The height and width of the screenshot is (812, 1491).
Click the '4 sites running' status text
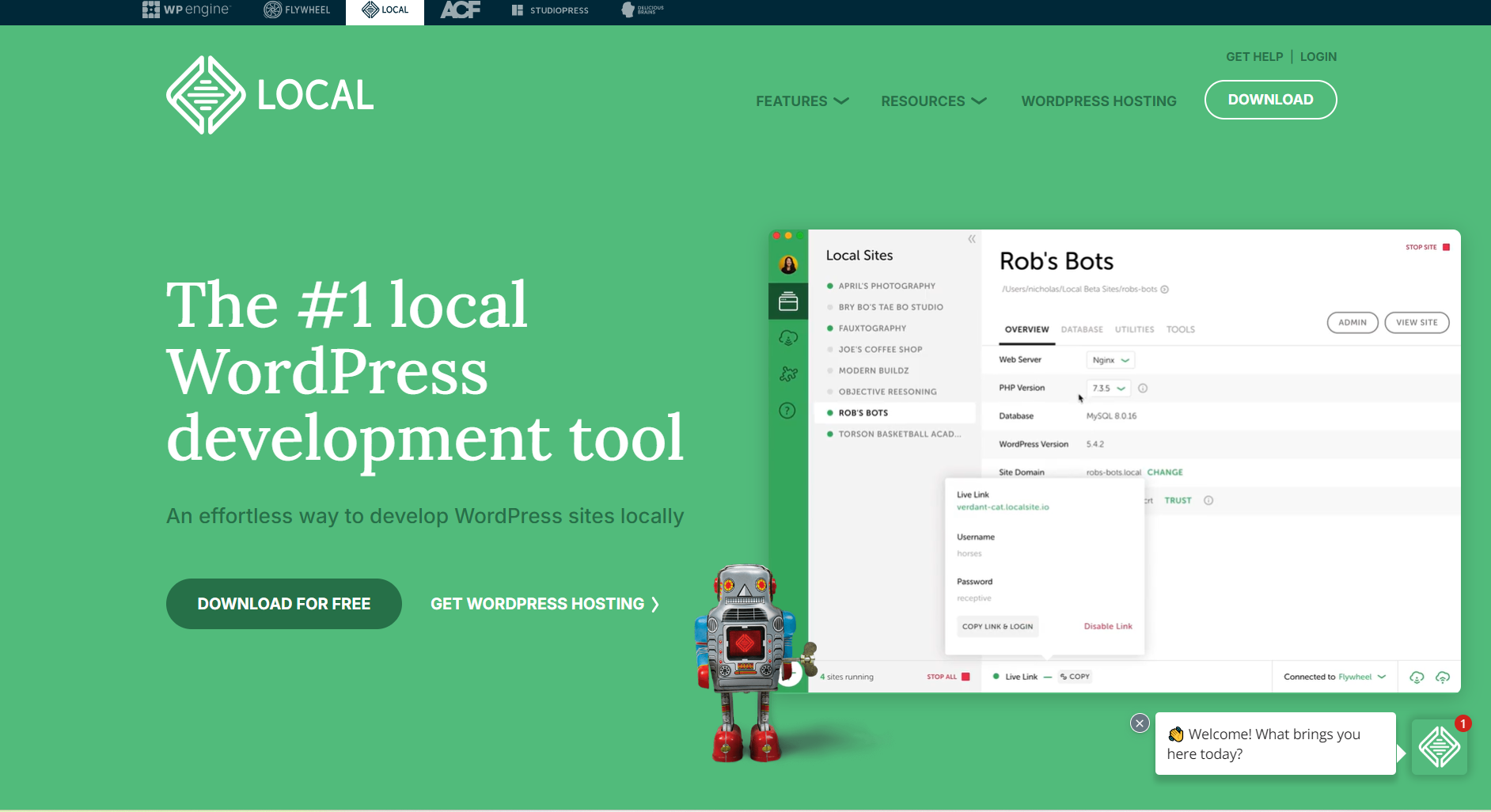pyautogui.click(x=847, y=677)
